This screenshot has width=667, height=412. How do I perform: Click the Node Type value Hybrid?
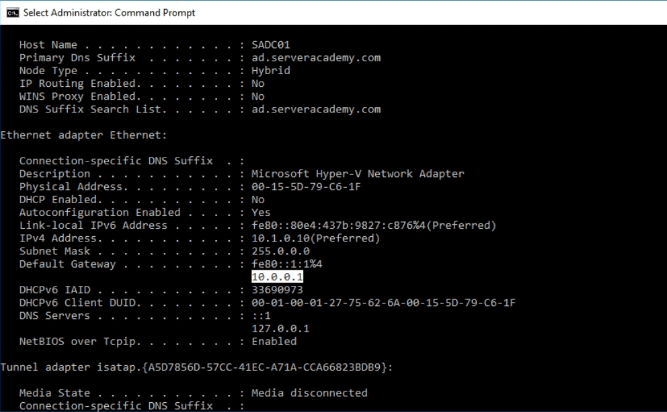pos(271,71)
